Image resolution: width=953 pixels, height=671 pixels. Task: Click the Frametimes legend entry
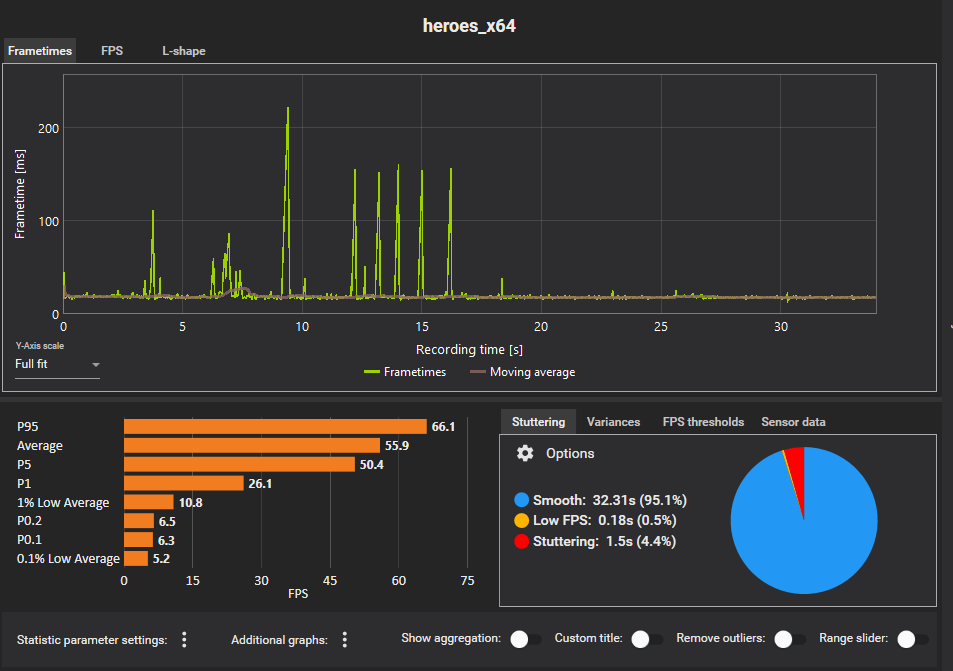coord(405,372)
